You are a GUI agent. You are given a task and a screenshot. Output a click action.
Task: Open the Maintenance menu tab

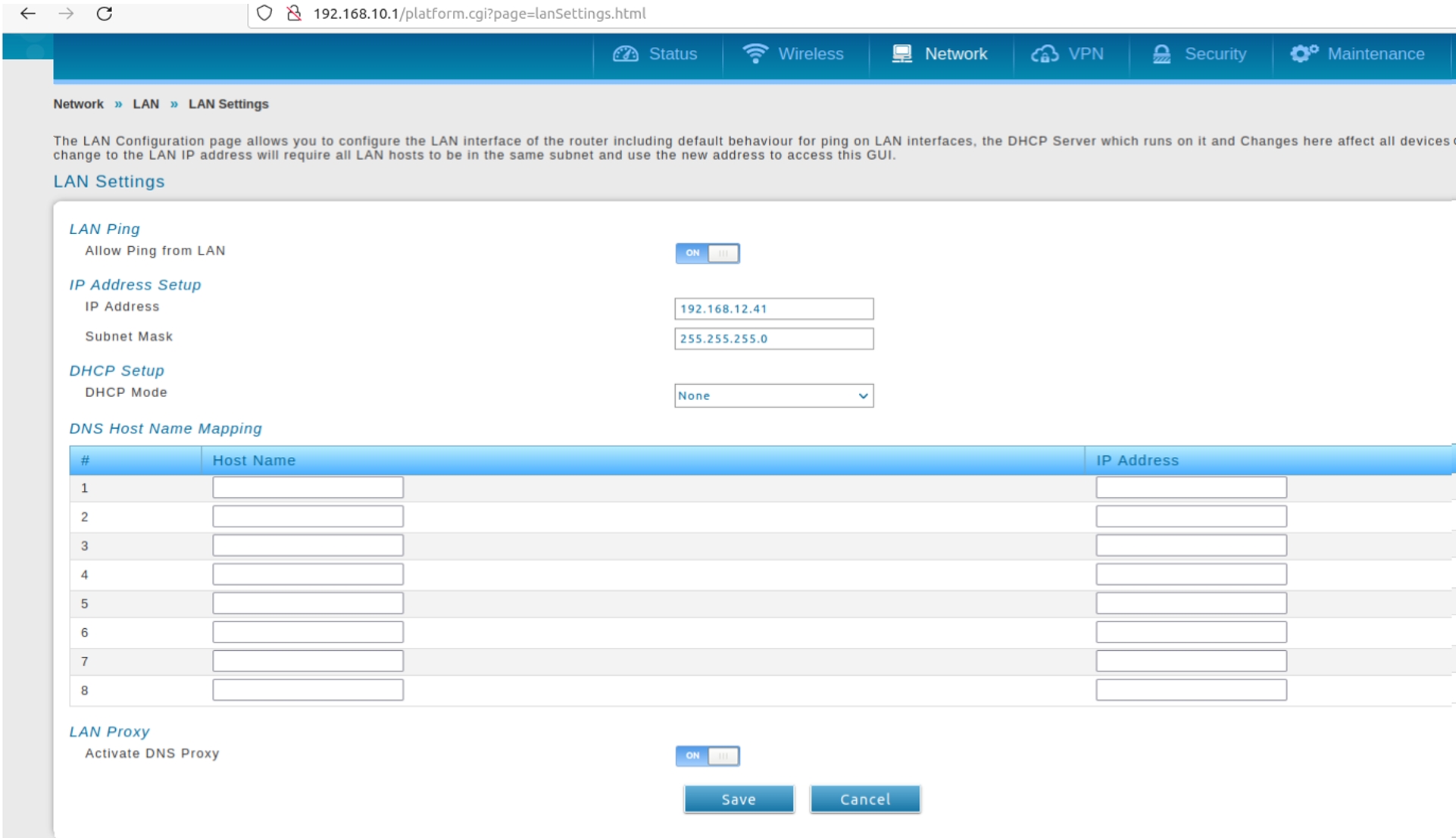[1375, 54]
